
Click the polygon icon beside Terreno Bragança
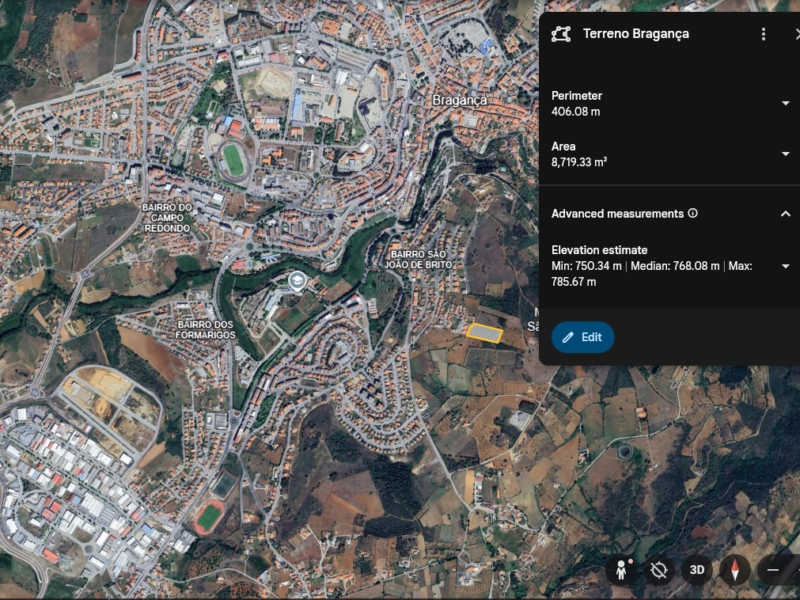(x=562, y=34)
